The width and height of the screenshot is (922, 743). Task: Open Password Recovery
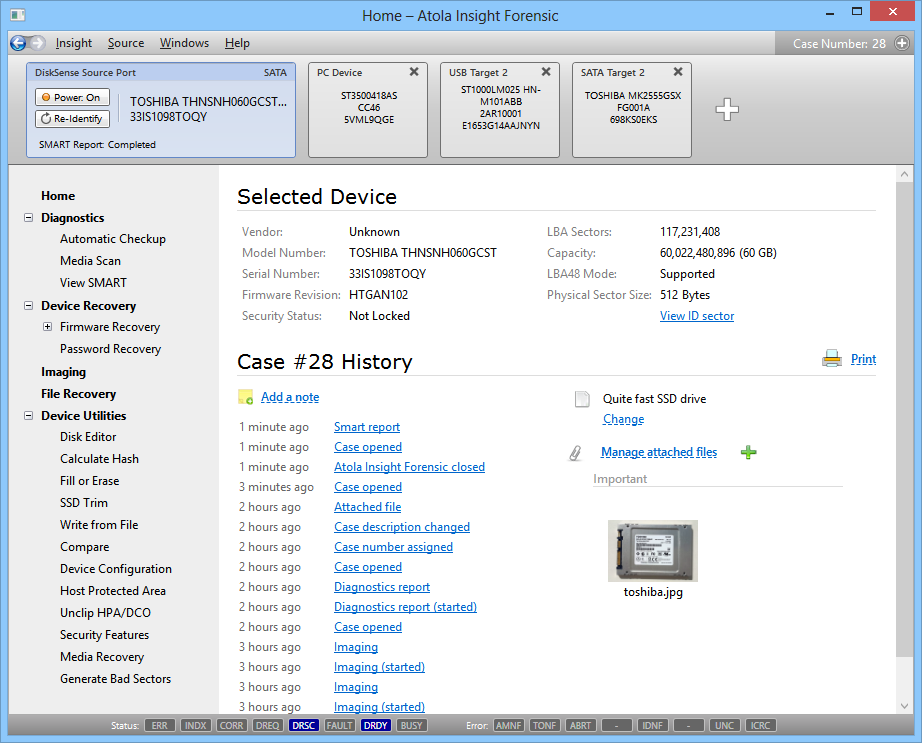point(110,349)
